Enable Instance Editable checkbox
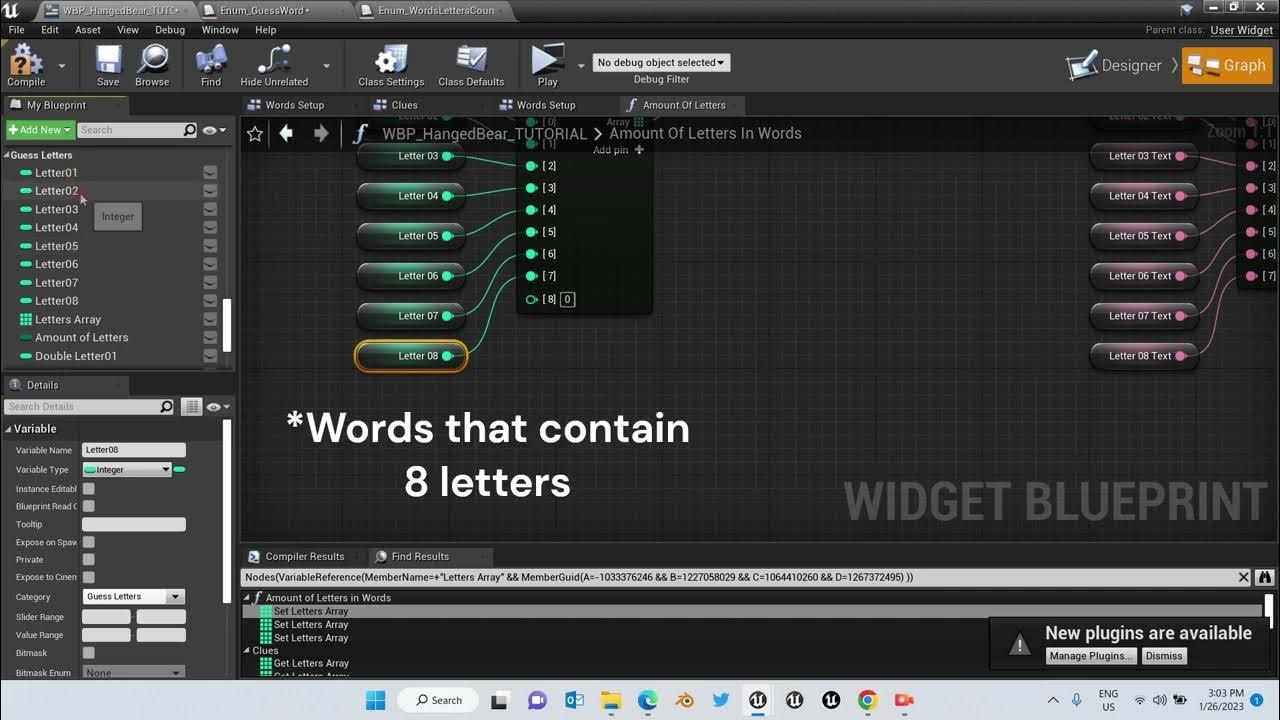 [x=88, y=489]
